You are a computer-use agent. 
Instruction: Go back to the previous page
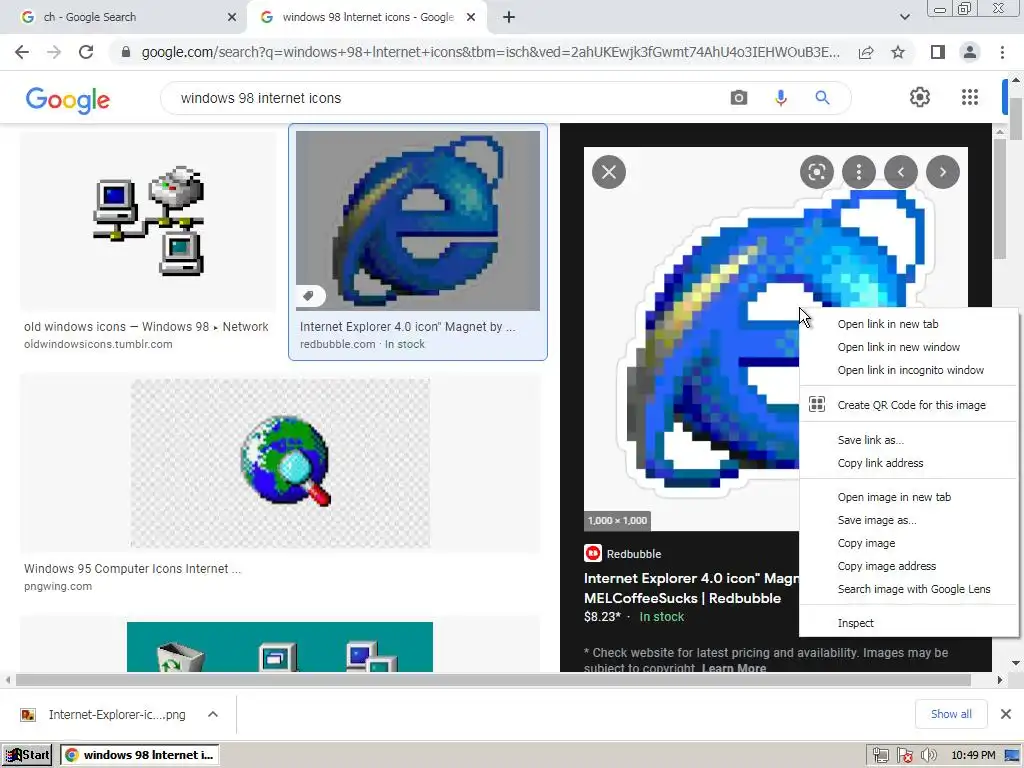coord(22,52)
